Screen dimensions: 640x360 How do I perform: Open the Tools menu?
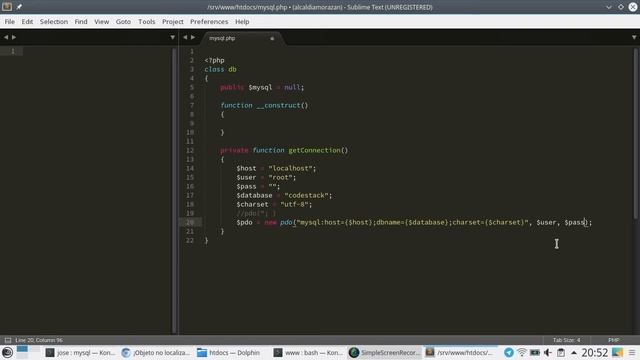click(147, 22)
